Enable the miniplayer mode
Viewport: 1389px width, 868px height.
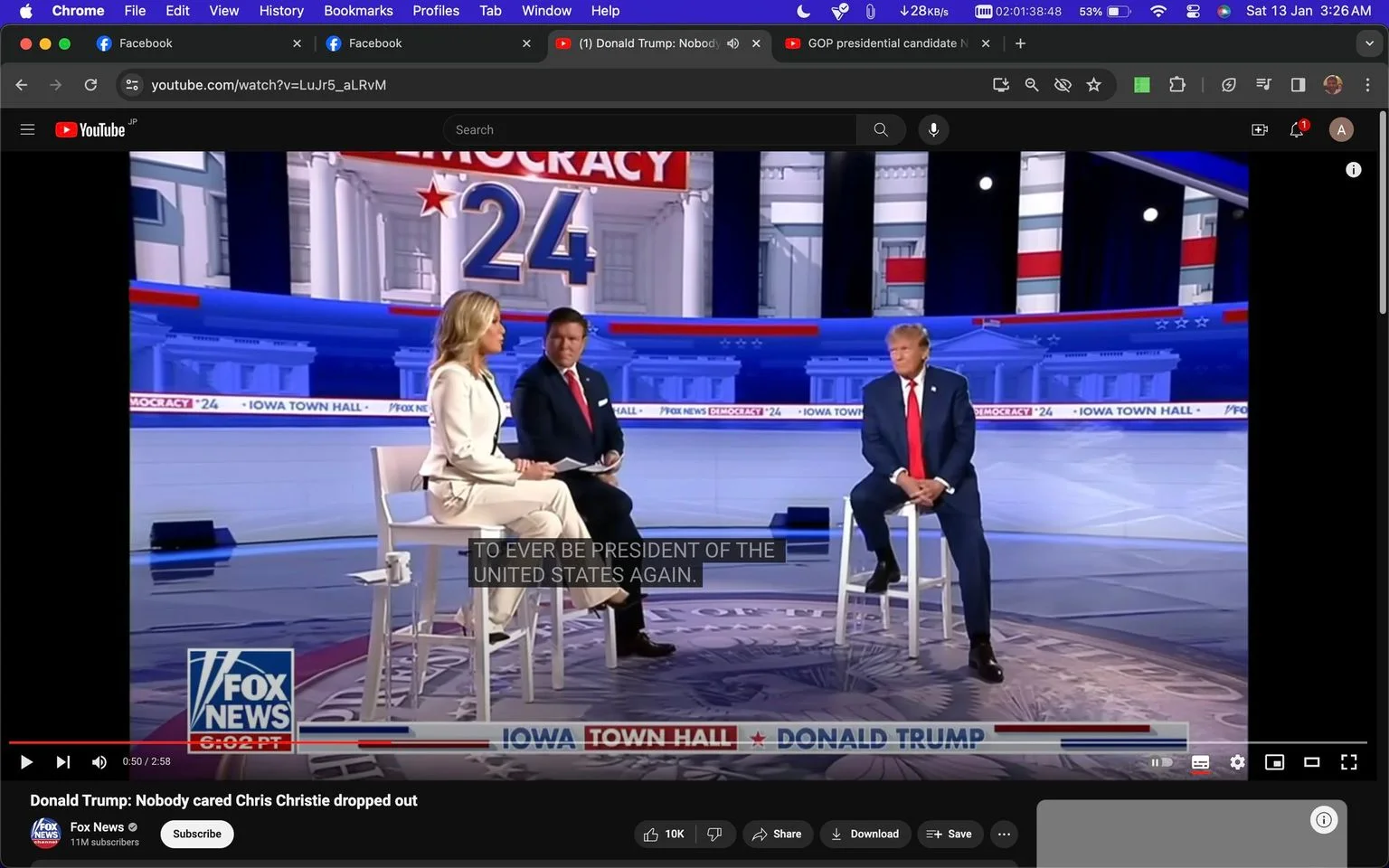click(1274, 762)
